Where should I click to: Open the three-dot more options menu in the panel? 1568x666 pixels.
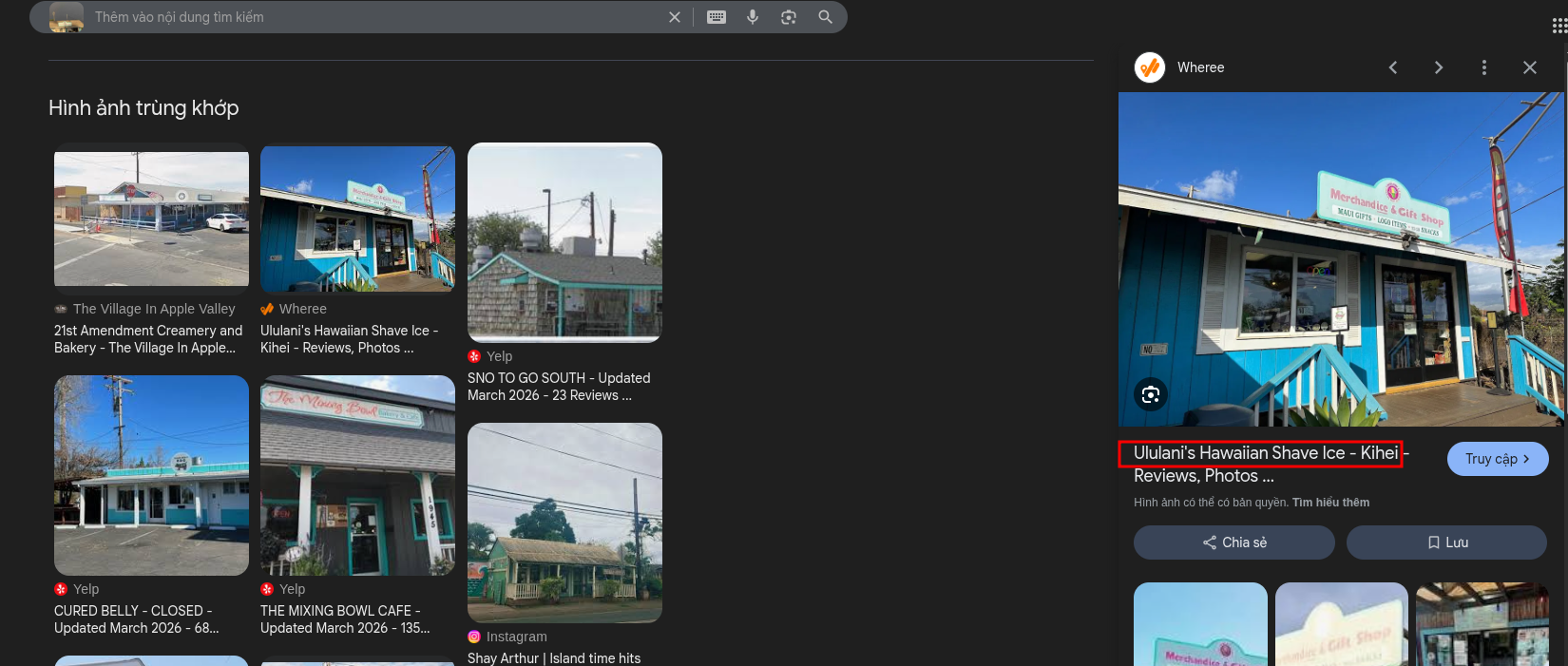(1484, 67)
